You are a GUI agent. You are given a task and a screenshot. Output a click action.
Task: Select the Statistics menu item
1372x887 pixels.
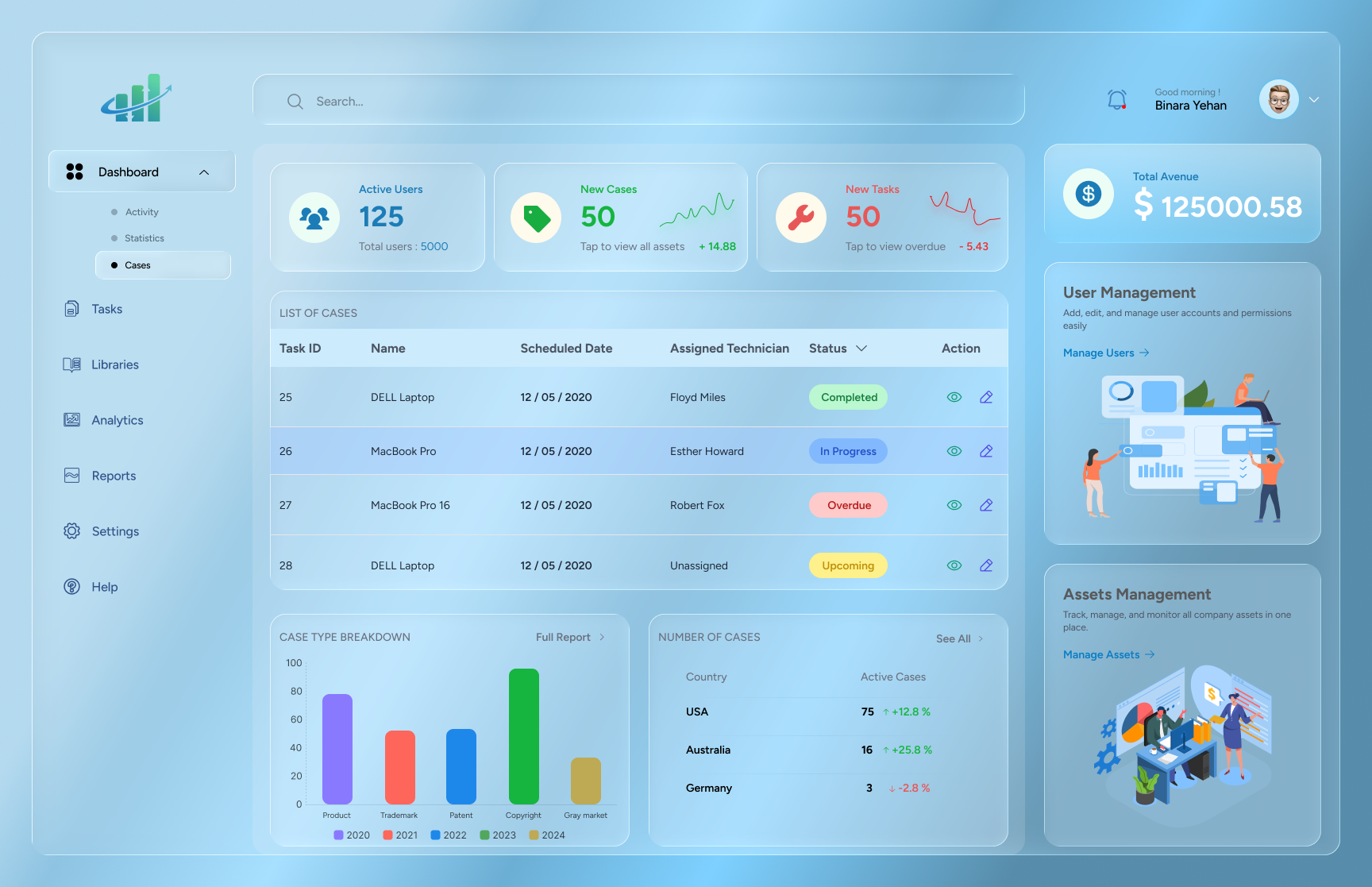144,238
